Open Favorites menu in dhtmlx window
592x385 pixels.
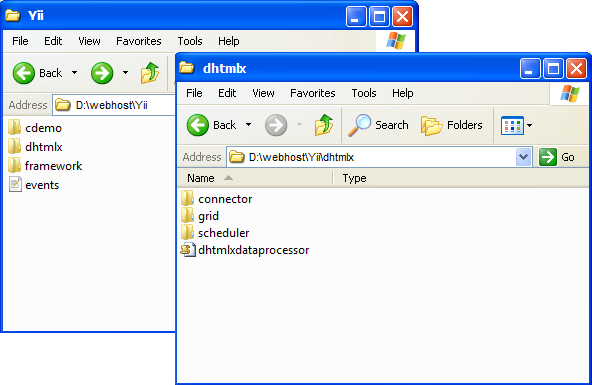point(313,93)
